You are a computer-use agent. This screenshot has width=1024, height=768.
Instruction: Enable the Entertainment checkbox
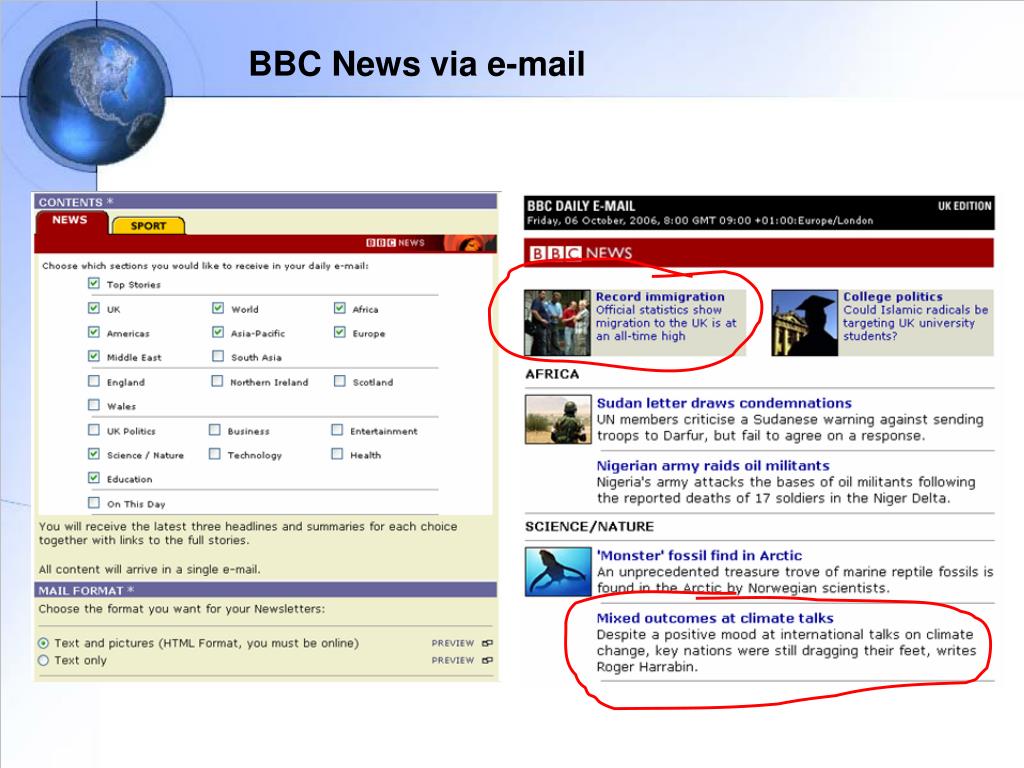[x=337, y=430]
